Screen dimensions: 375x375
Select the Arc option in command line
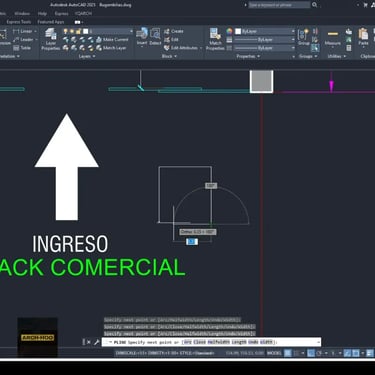(x=188, y=342)
